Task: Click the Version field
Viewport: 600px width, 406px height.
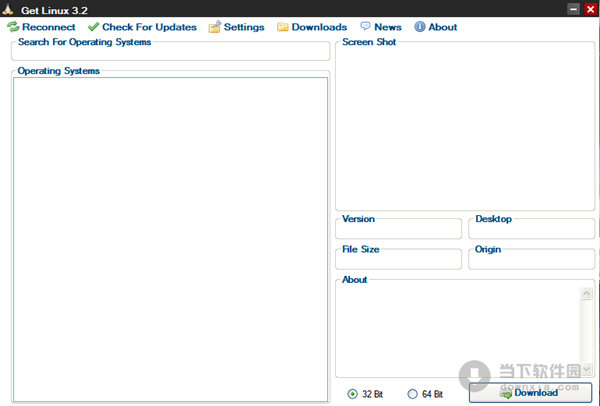Action: [x=398, y=230]
